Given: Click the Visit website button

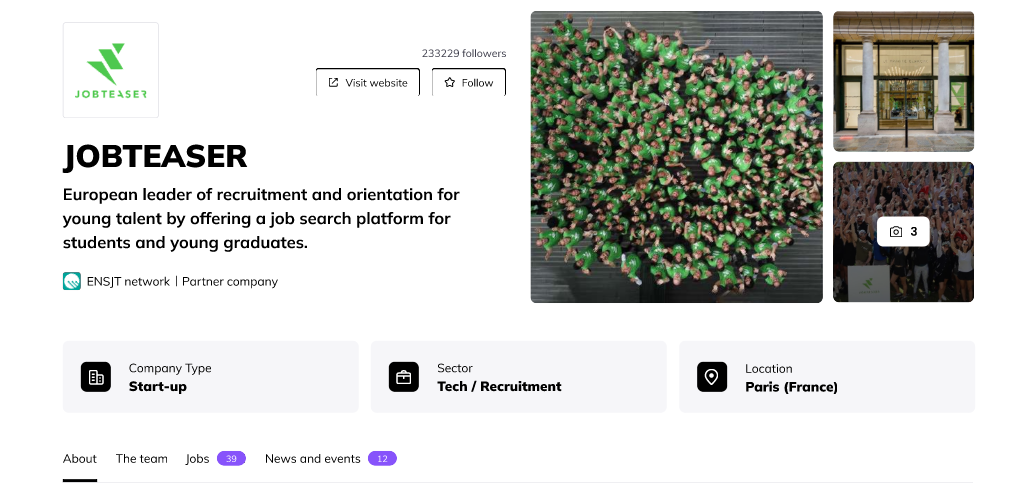Looking at the screenshot, I should [368, 82].
